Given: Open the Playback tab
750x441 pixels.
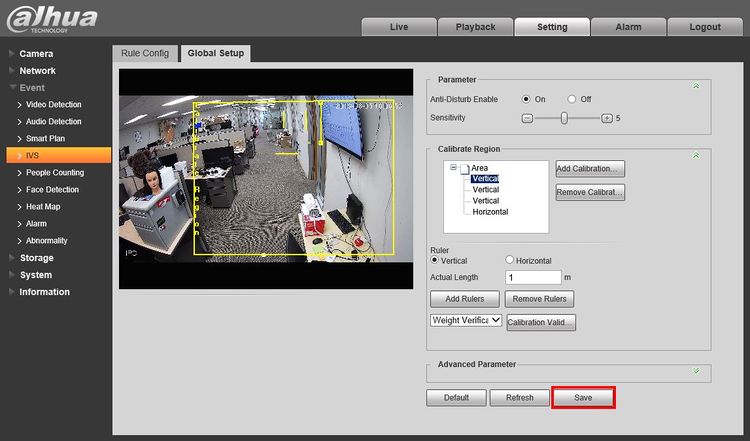Looking at the screenshot, I should coord(474,27).
